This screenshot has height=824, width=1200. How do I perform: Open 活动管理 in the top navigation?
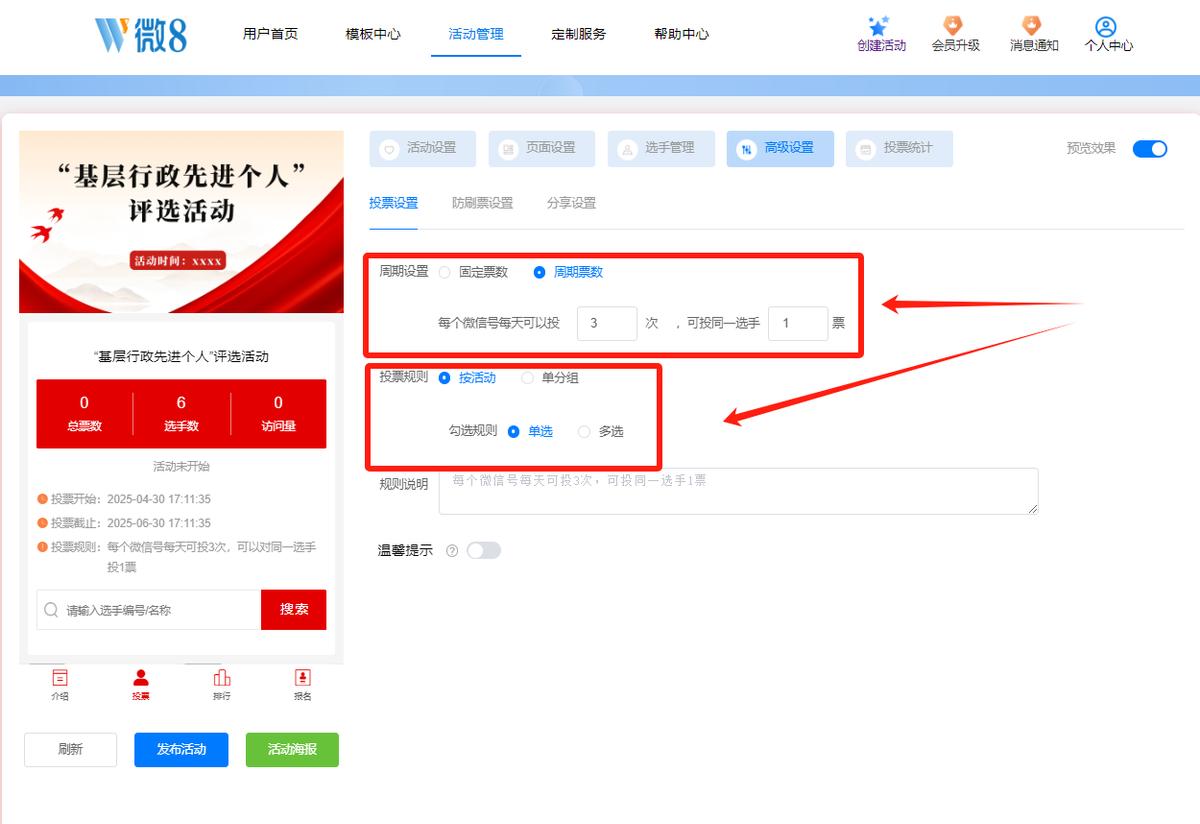[476, 34]
